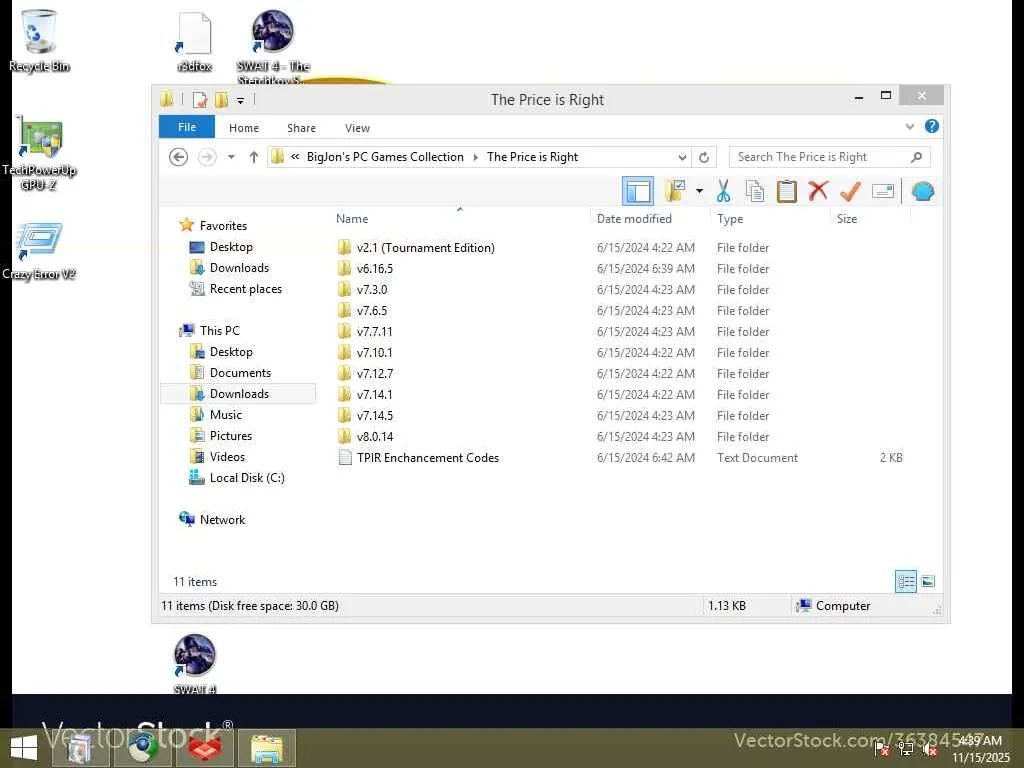Switch to Large icons view button
The height and width of the screenshot is (768, 1024).
pos(928,581)
